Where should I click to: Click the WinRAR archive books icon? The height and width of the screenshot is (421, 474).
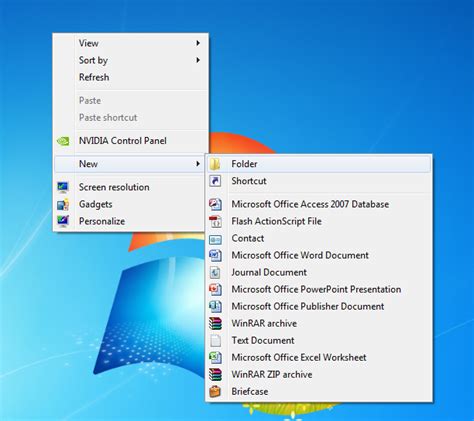[x=215, y=323]
